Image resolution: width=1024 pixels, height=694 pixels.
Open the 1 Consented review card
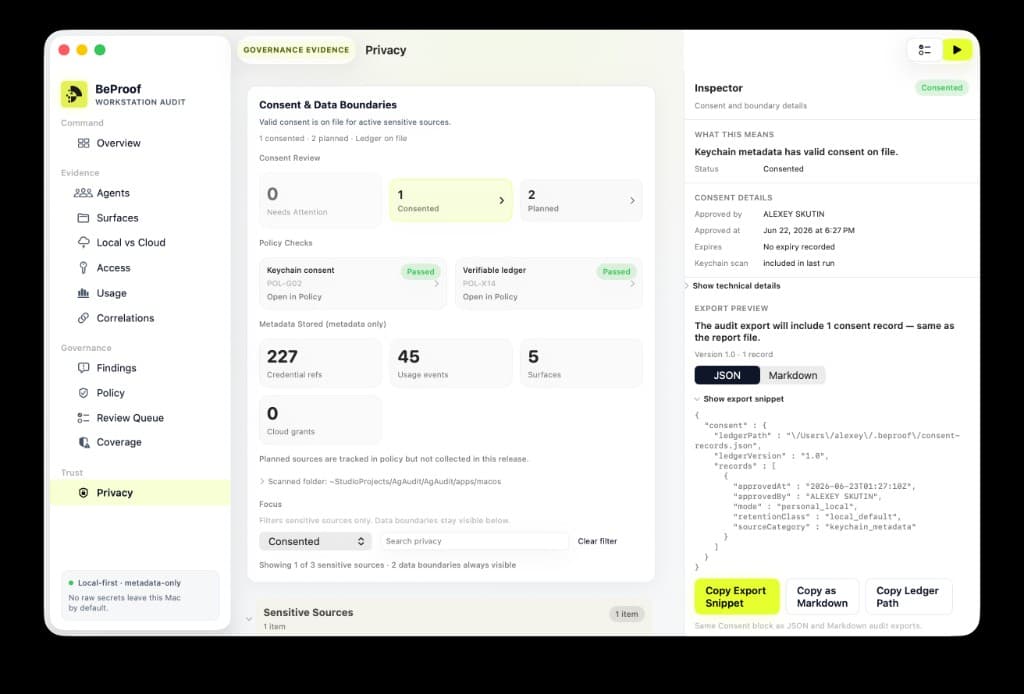coord(451,200)
